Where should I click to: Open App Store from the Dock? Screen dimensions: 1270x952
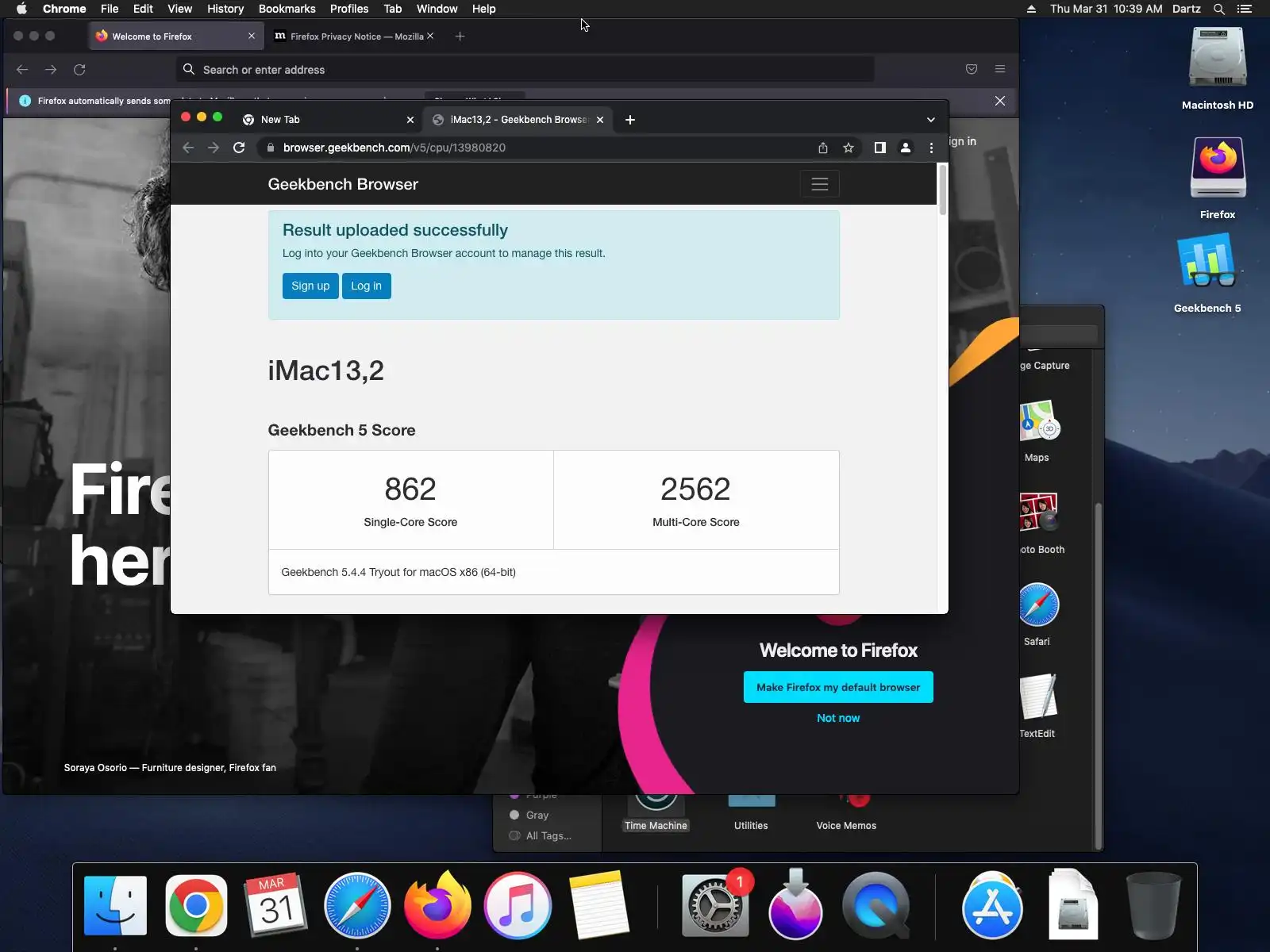(x=992, y=905)
